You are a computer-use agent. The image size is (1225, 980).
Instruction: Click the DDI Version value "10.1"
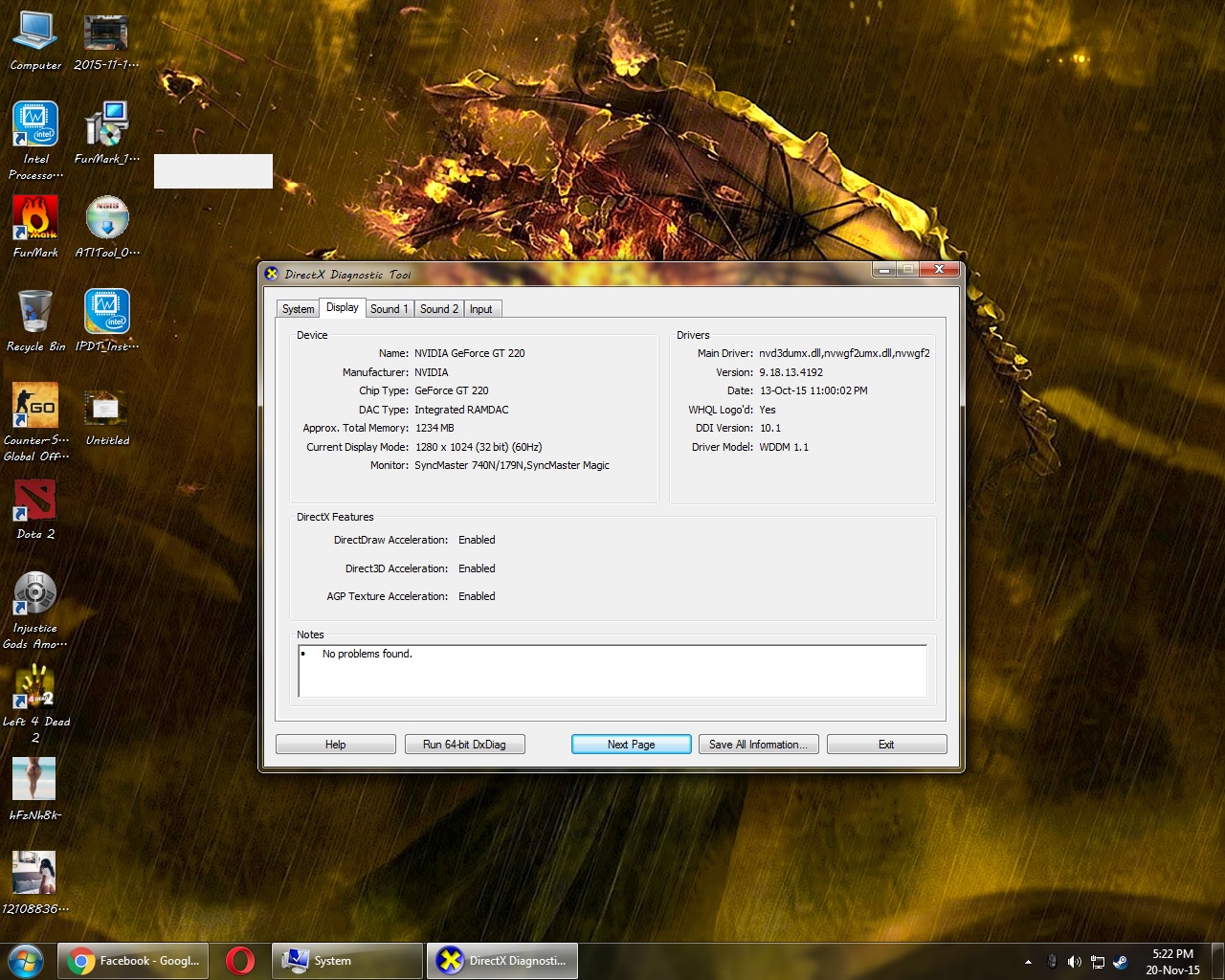click(770, 428)
